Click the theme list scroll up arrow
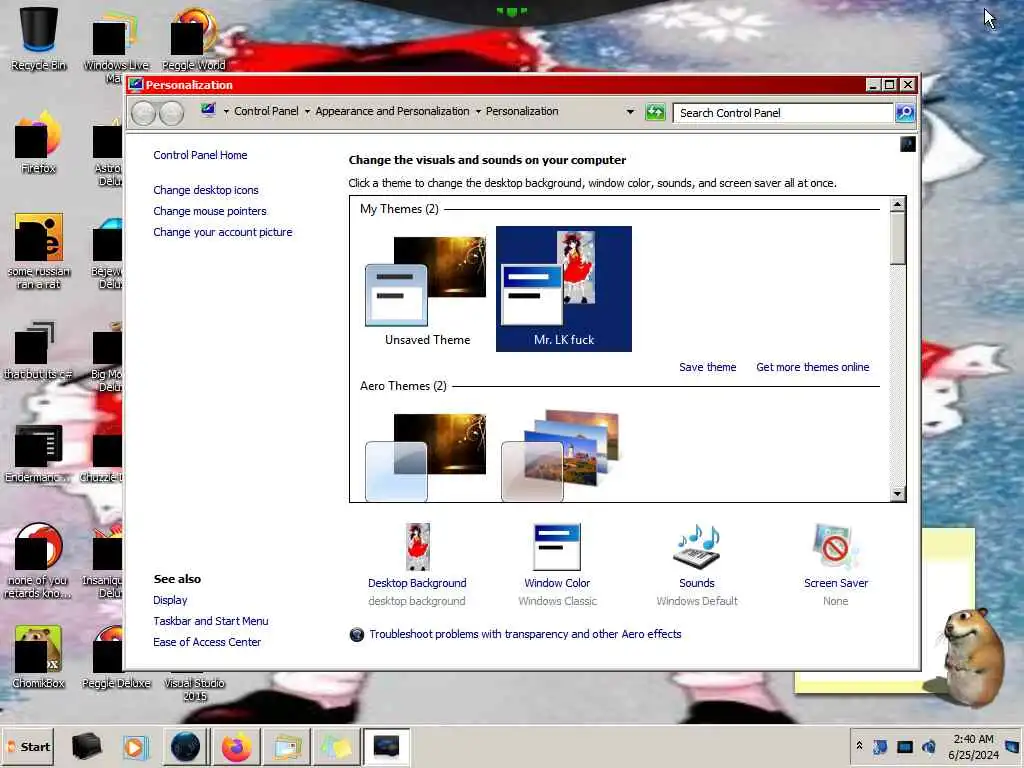 pos(898,204)
